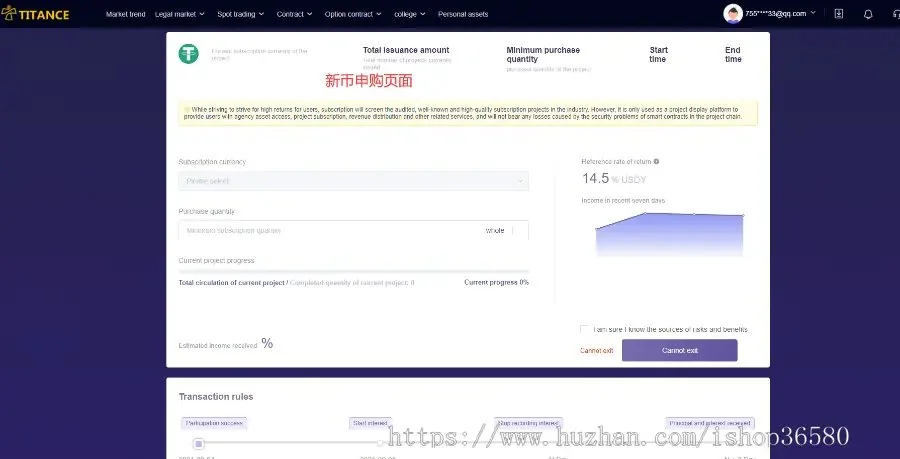Viewport: 900px width, 459px height.
Task: Click the user avatar picture
Action: 733,14
